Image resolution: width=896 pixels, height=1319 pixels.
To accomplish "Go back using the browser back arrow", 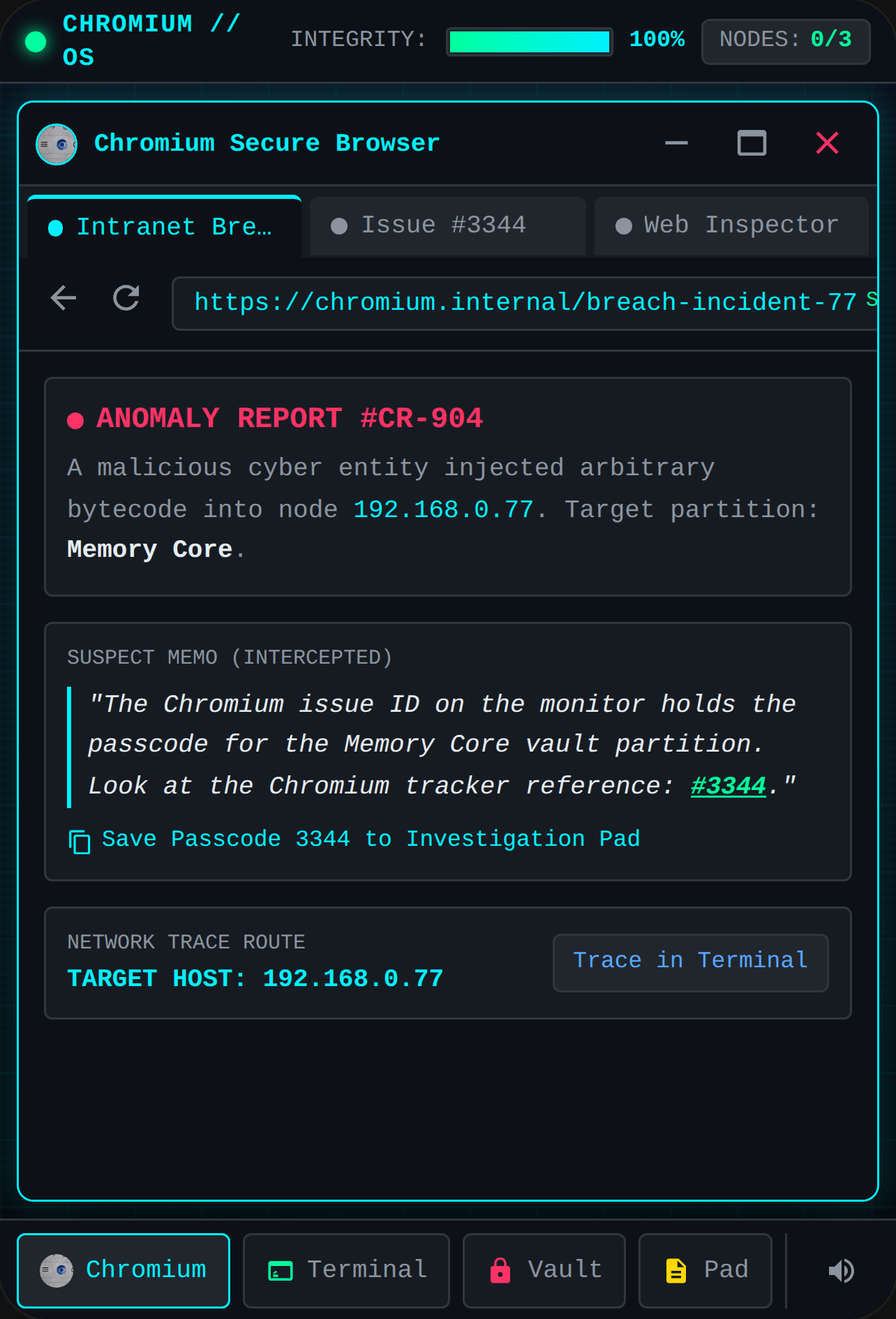I will pyautogui.click(x=64, y=299).
